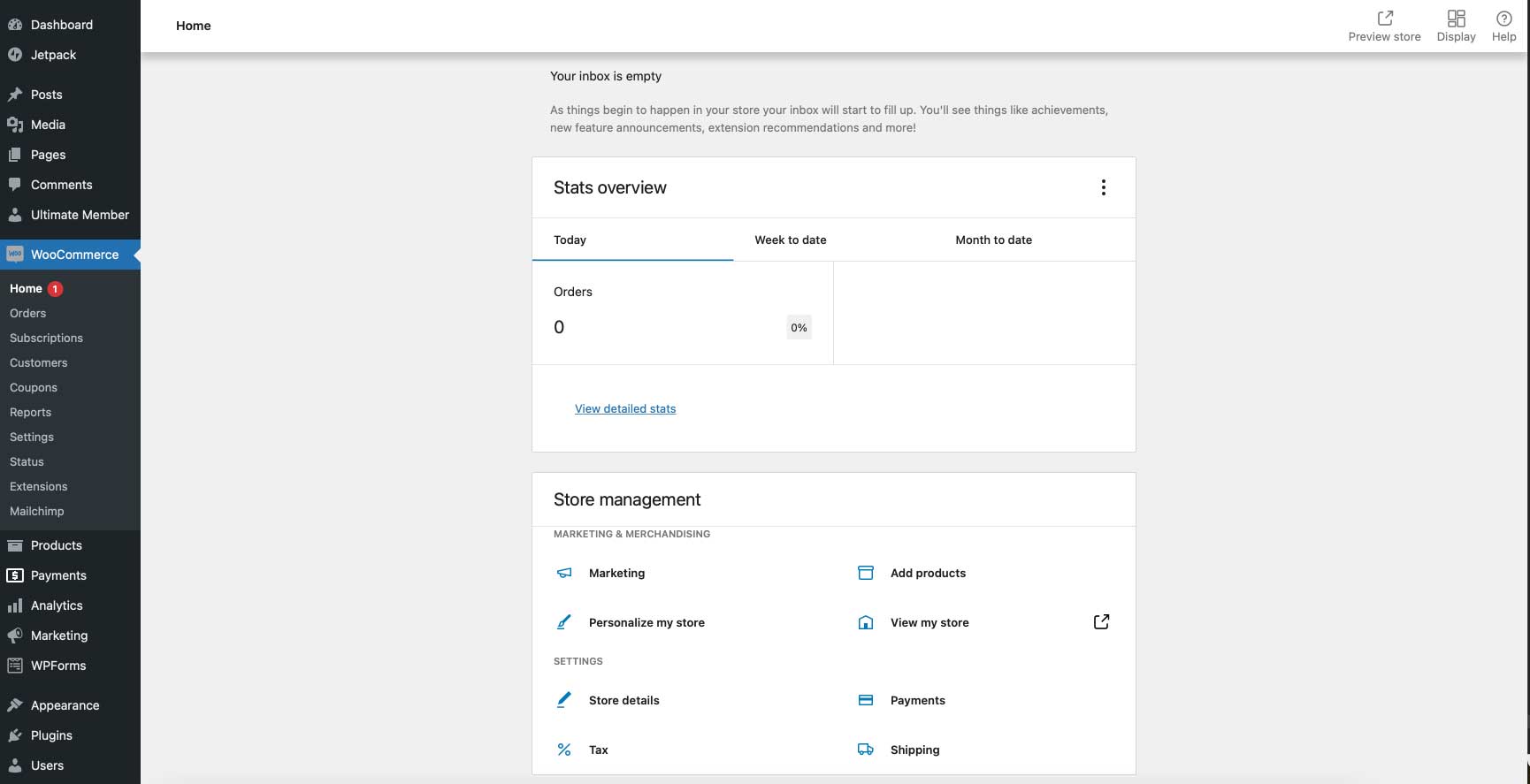This screenshot has width=1530, height=784.
Task: Click the View my store house icon
Action: point(866,622)
